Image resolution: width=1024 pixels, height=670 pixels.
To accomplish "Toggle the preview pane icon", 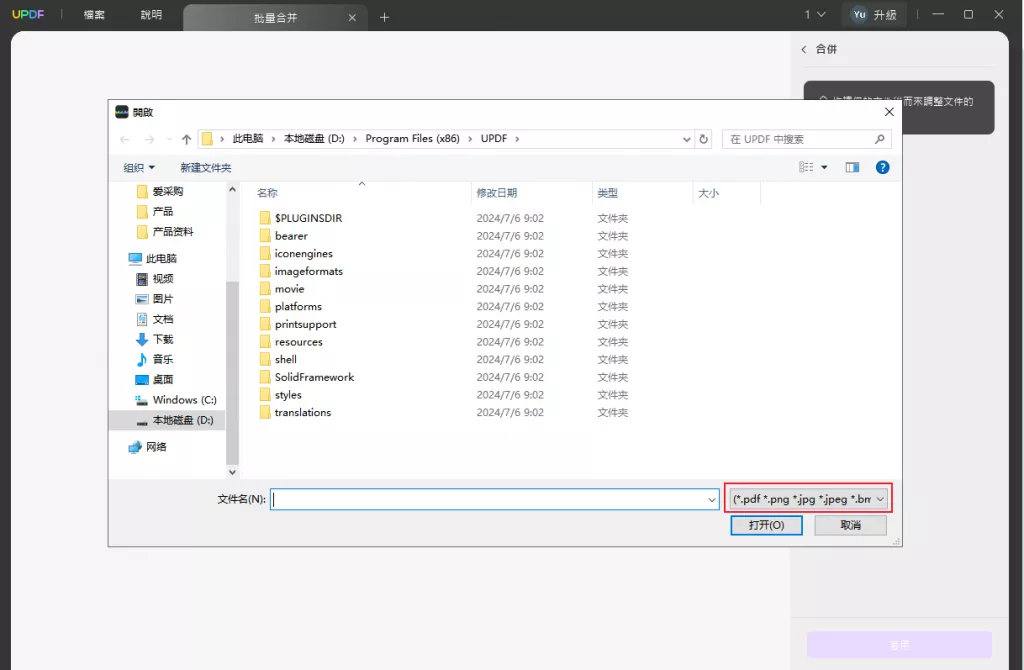I will [x=852, y=168].
